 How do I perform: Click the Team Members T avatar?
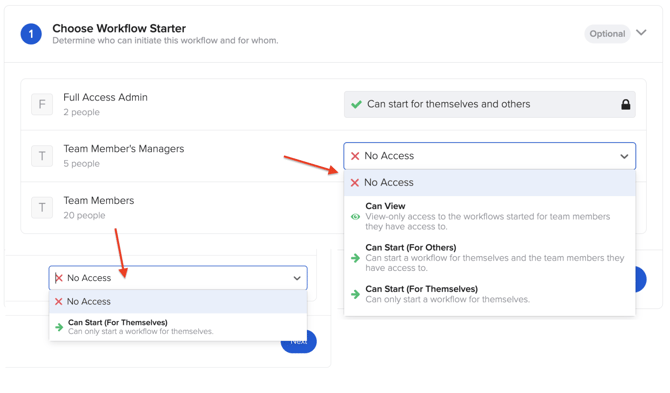coord(42,208)
